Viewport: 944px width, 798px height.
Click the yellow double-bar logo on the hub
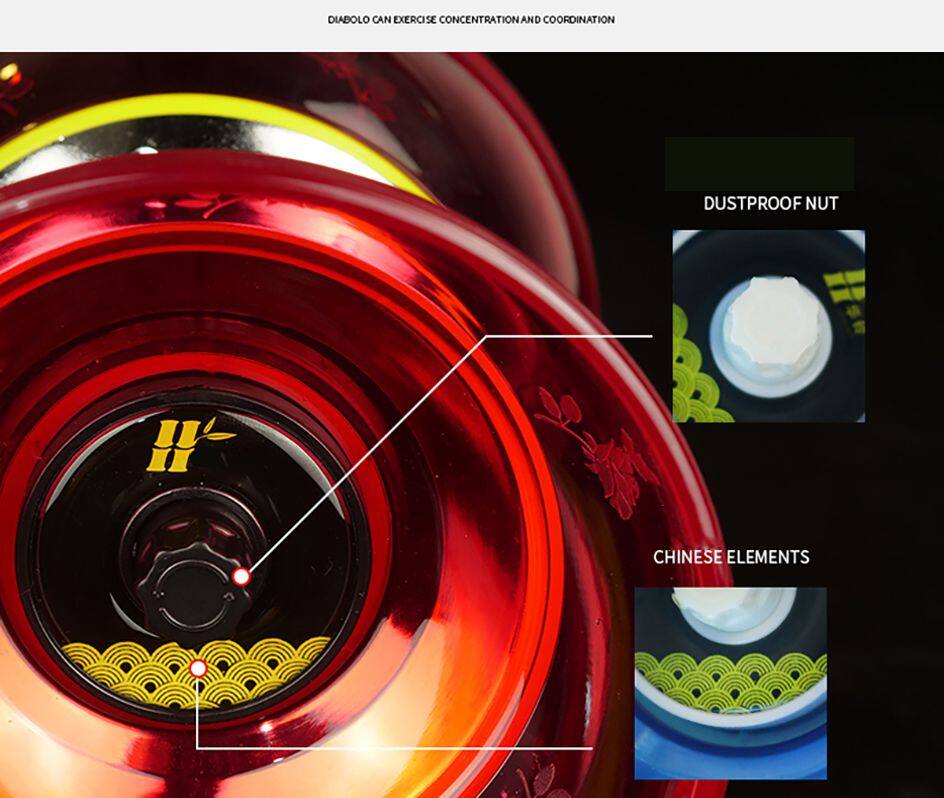point(186,445)
